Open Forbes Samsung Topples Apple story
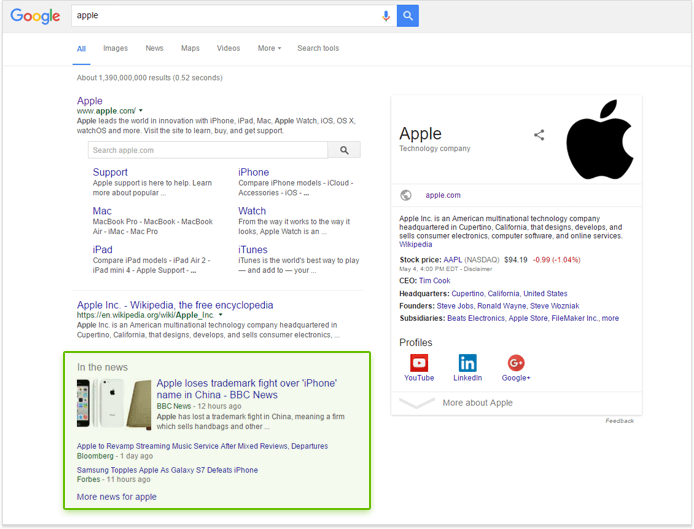 [x=167, y=470]
